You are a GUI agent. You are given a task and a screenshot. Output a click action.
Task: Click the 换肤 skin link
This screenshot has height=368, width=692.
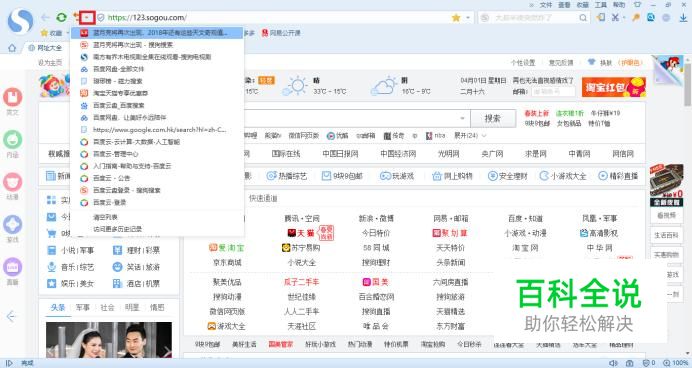click(x=606, y=63)
